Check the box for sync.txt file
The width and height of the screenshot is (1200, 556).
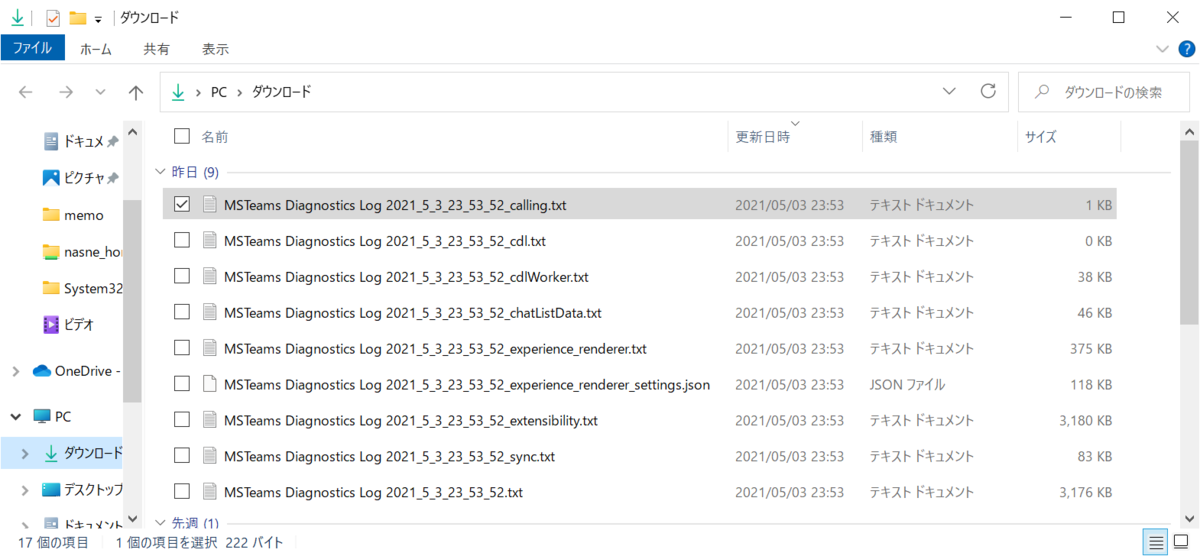tap(181, 456)
